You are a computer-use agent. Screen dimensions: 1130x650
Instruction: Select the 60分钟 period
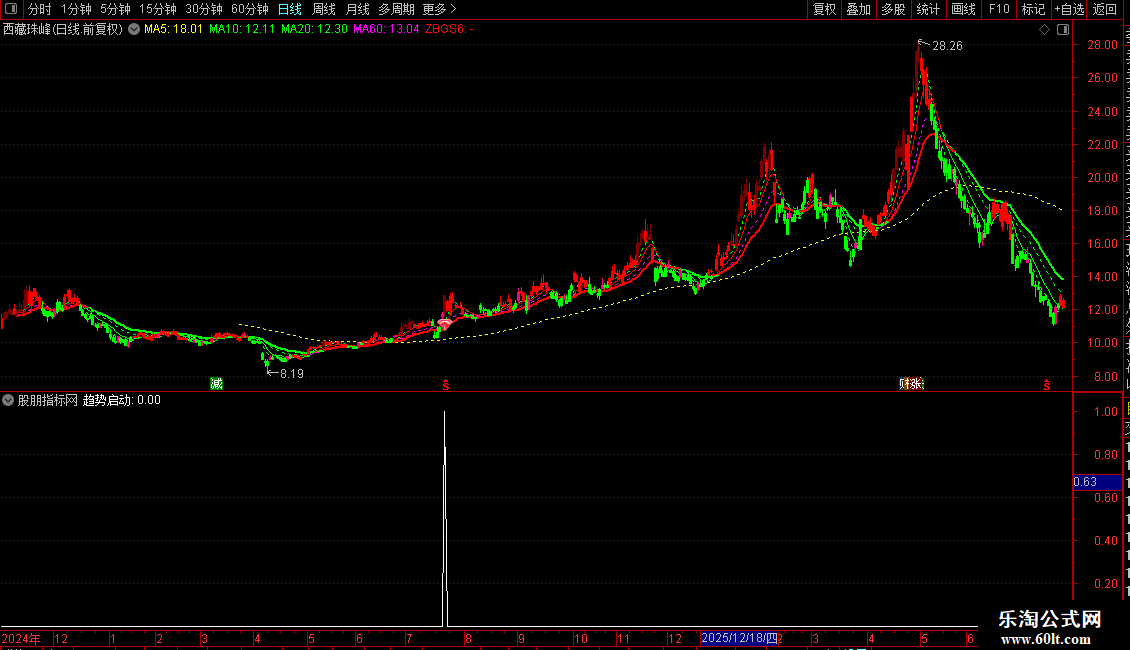249,9
